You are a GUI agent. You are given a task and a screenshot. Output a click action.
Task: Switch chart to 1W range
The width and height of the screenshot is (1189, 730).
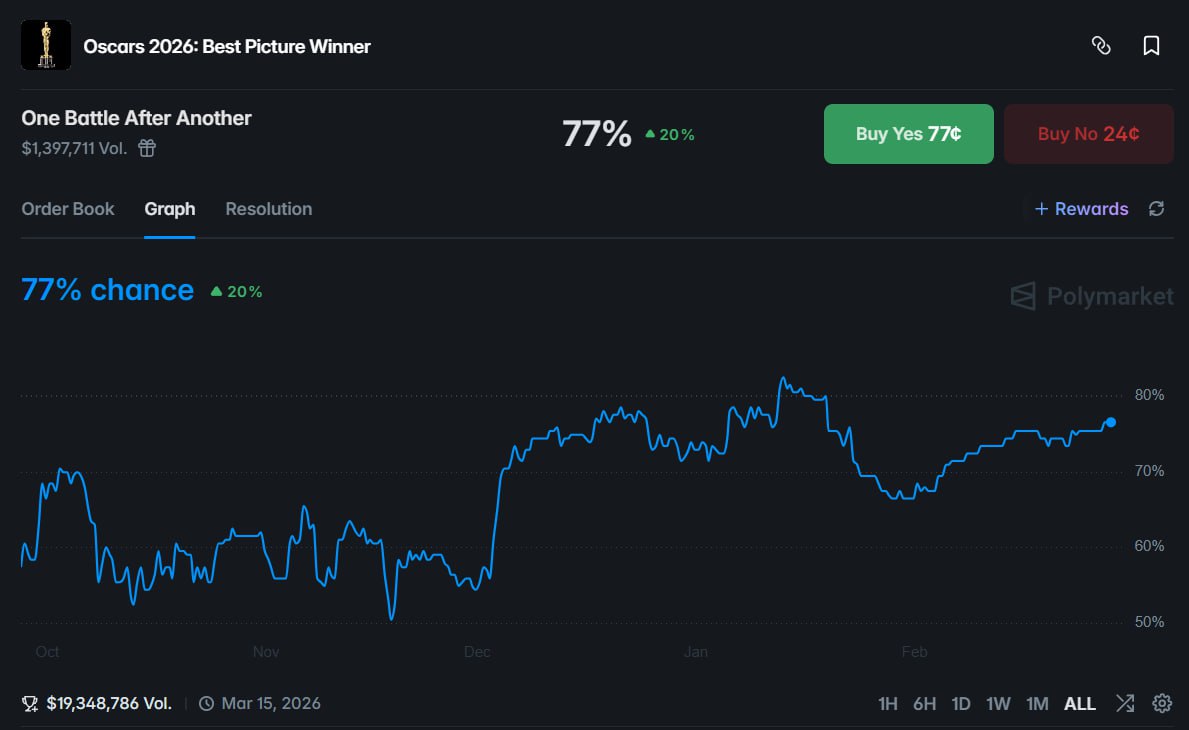tap(998, 704)
